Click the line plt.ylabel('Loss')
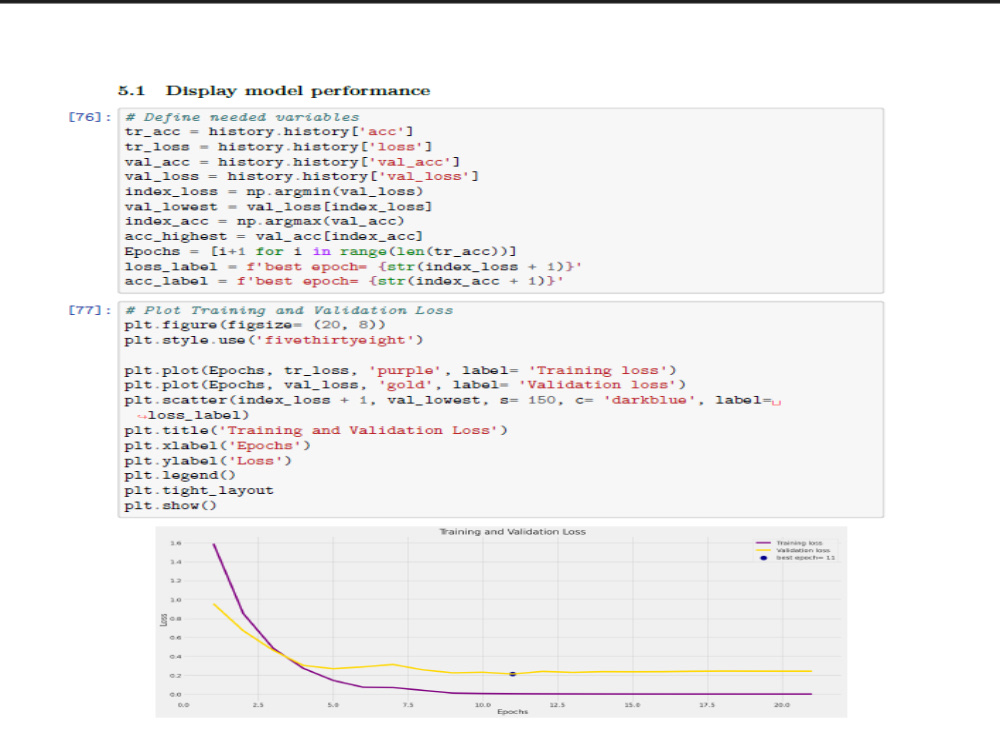The height and width of the screenshot is (750, 1000). (x=209, y=460)
